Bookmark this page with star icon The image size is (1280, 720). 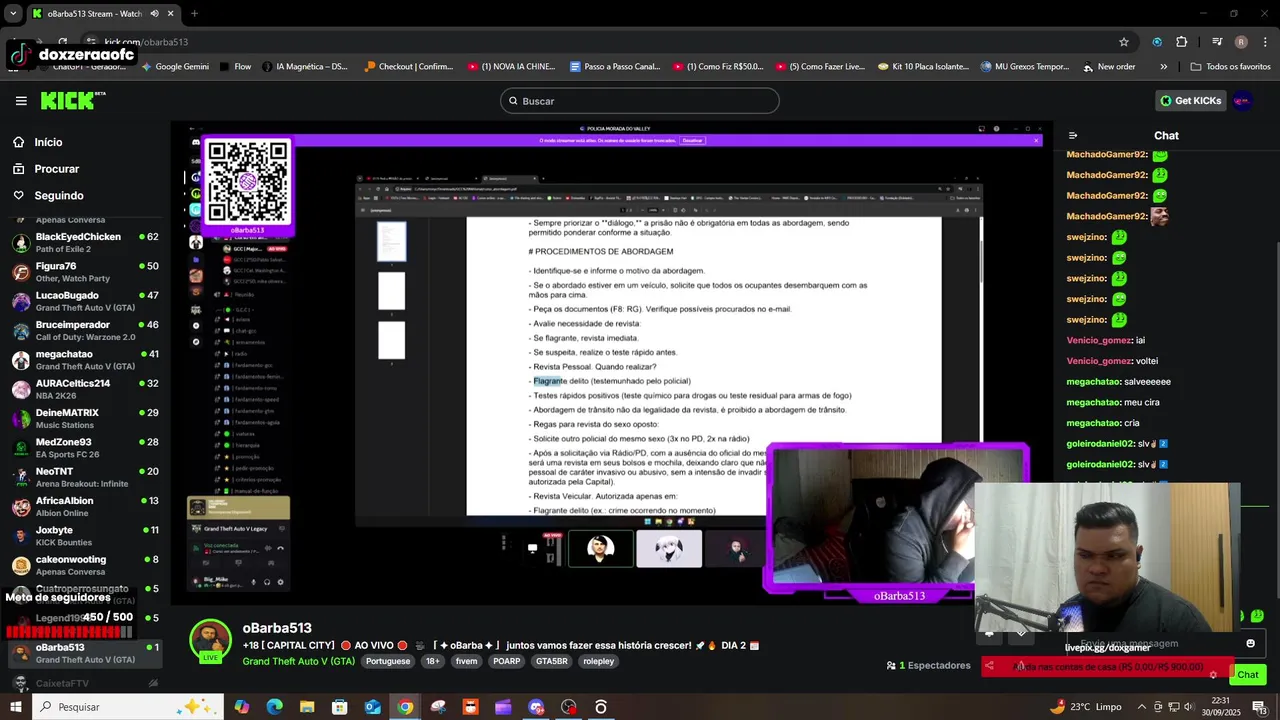pos(1124,42)
